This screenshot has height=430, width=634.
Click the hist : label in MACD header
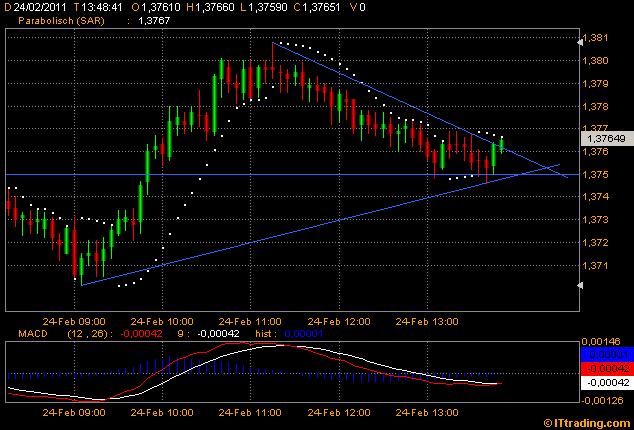click(266, 334)
